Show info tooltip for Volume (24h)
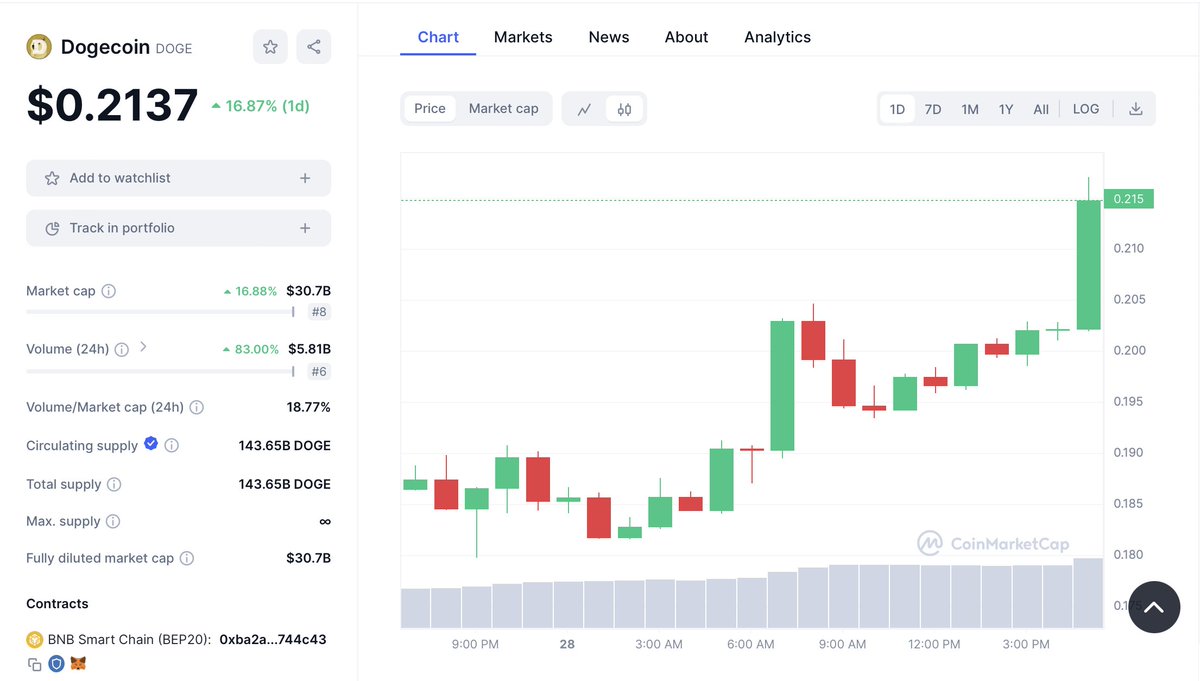1200x681 pixels. click(122, 349)
